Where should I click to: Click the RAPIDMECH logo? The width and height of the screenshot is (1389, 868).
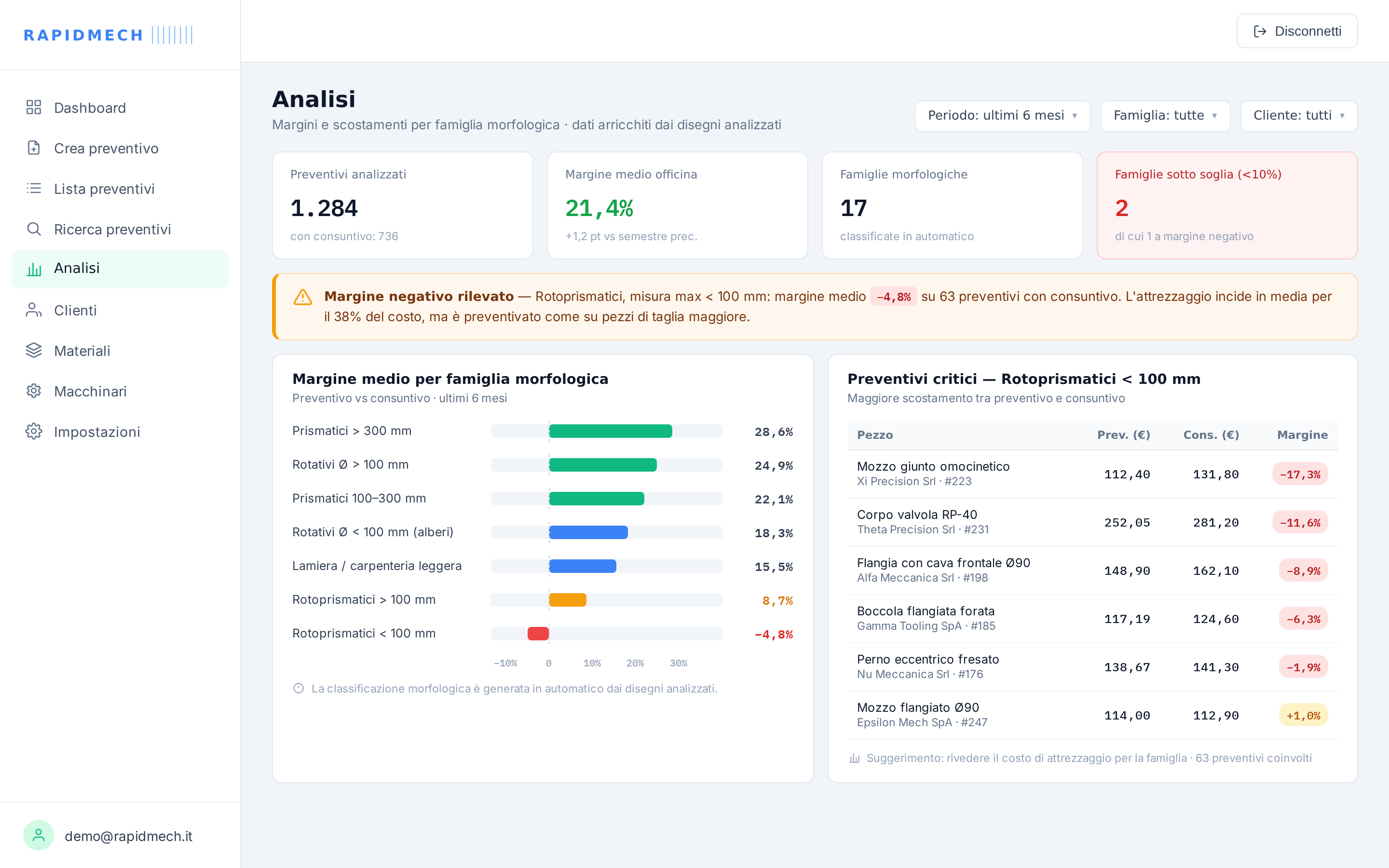tap(108, 35)
